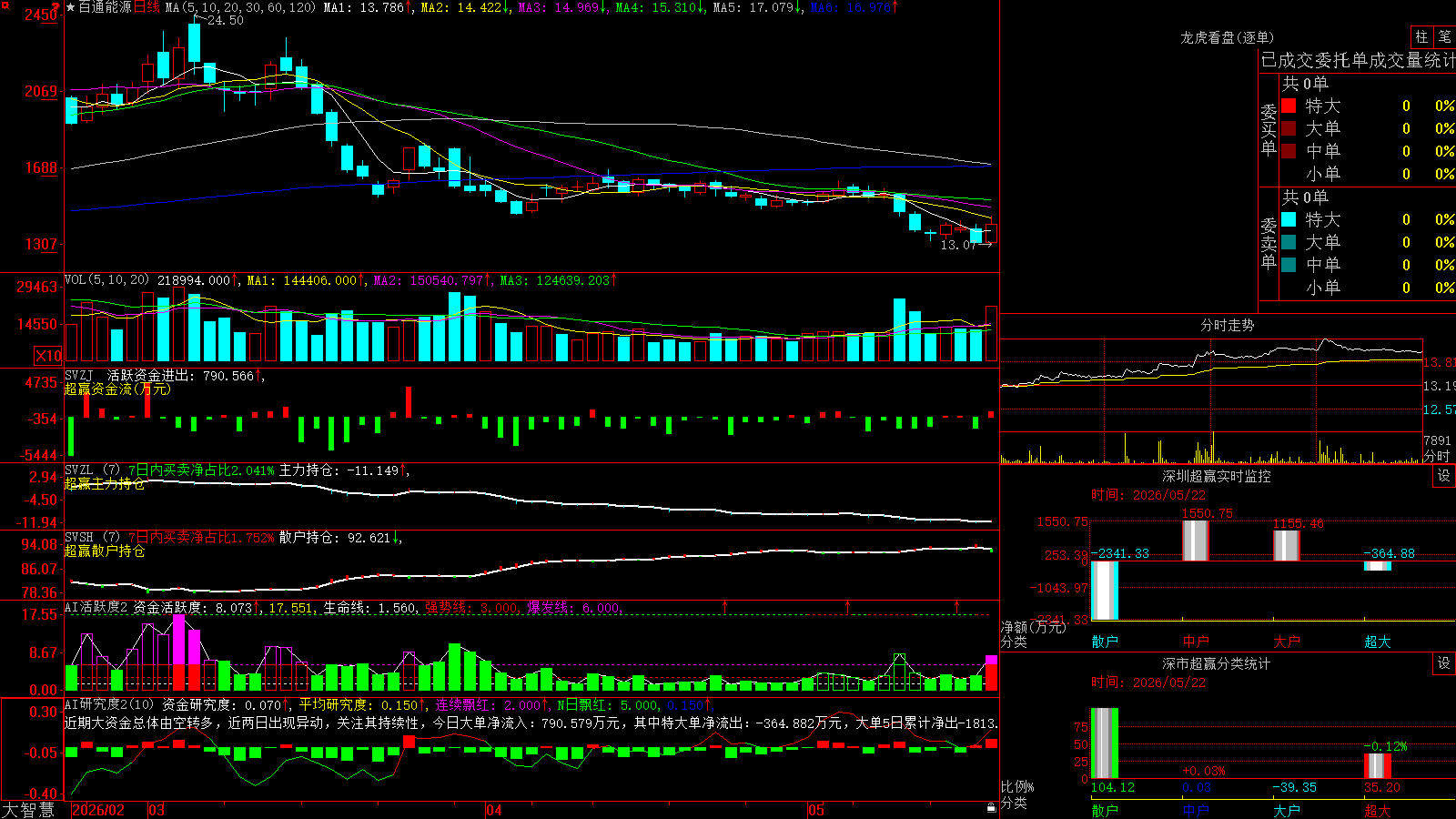Click the 散户 label under 深圳超赢实时监控
Viewport: 1456px width, 819px height.
click(1104, 642)
